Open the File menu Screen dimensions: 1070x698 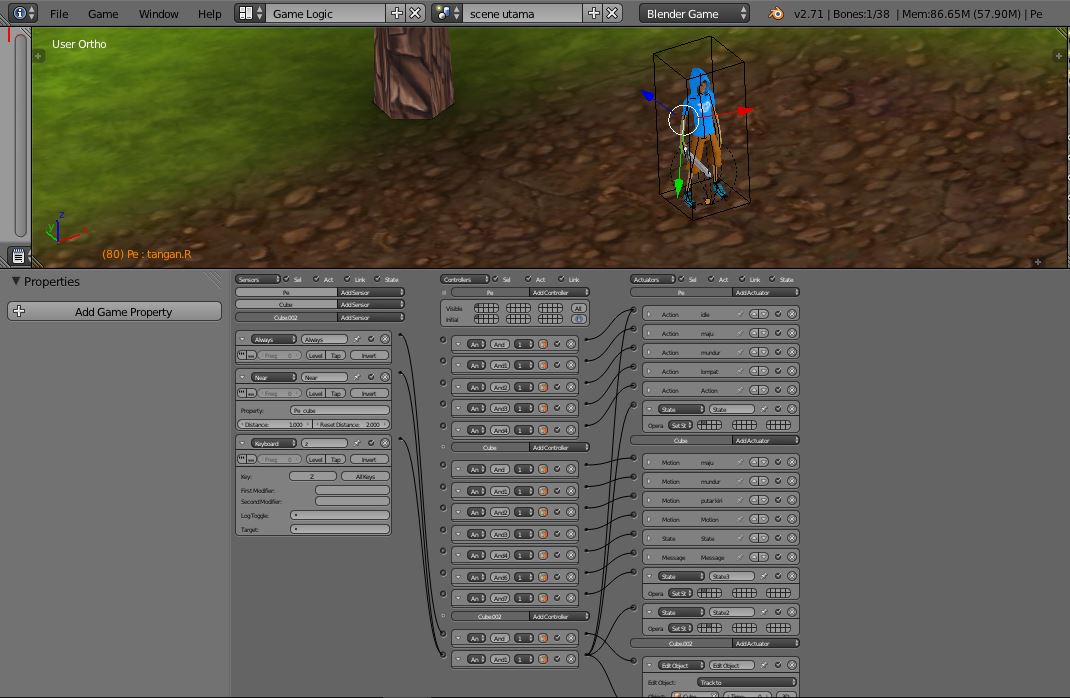[59, 14]
